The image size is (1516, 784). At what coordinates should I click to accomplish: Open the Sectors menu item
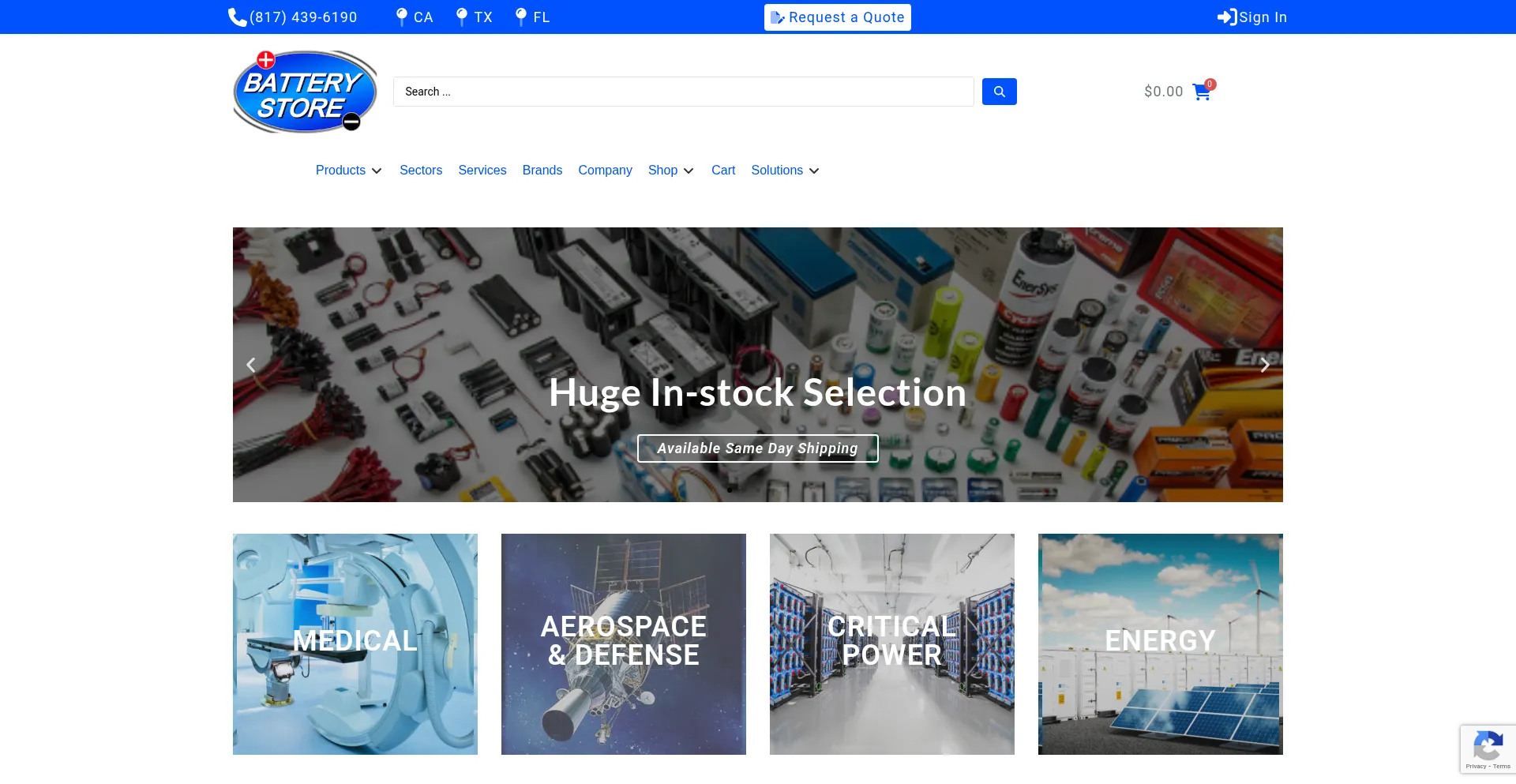[x=421, y=171]
